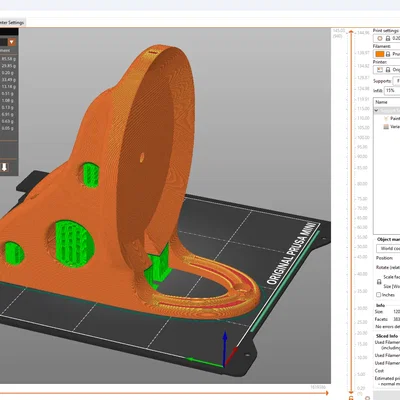The width and height of the screenshot is (400, 400).
Task: Open the orange legend view-type dropdown
Action: point(12,42)
